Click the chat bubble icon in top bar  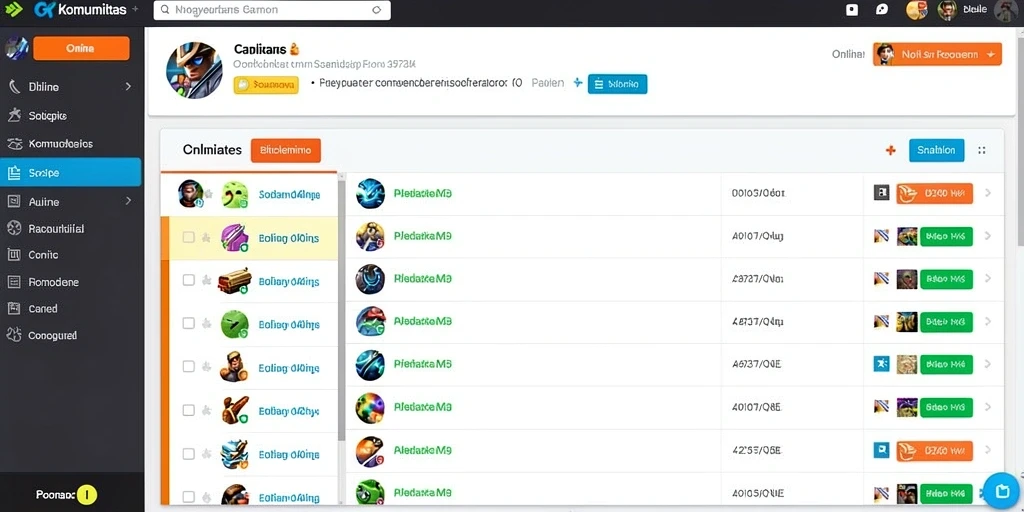(882, 10)
